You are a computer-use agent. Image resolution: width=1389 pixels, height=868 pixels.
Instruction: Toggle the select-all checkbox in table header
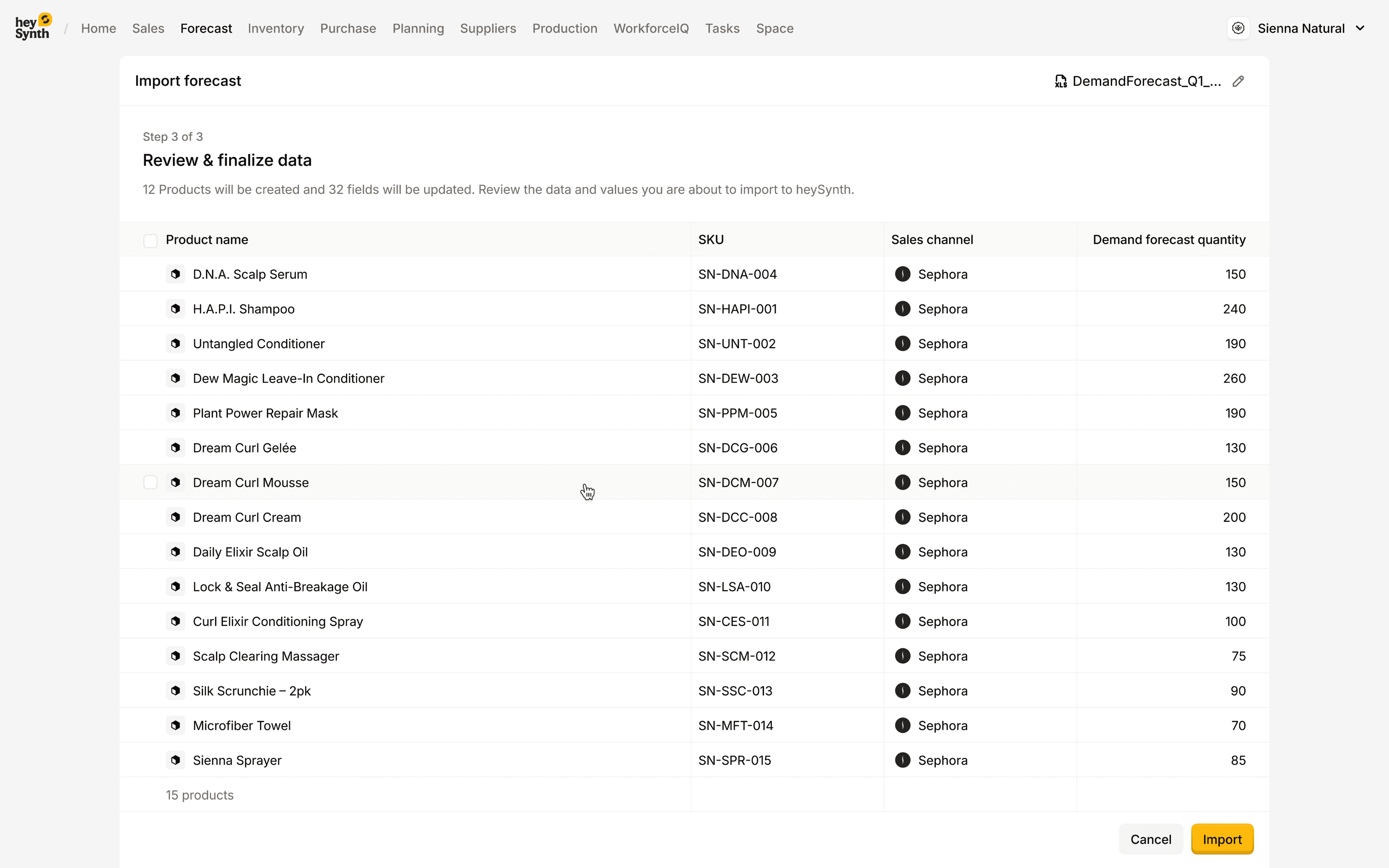tap(150, 241)
